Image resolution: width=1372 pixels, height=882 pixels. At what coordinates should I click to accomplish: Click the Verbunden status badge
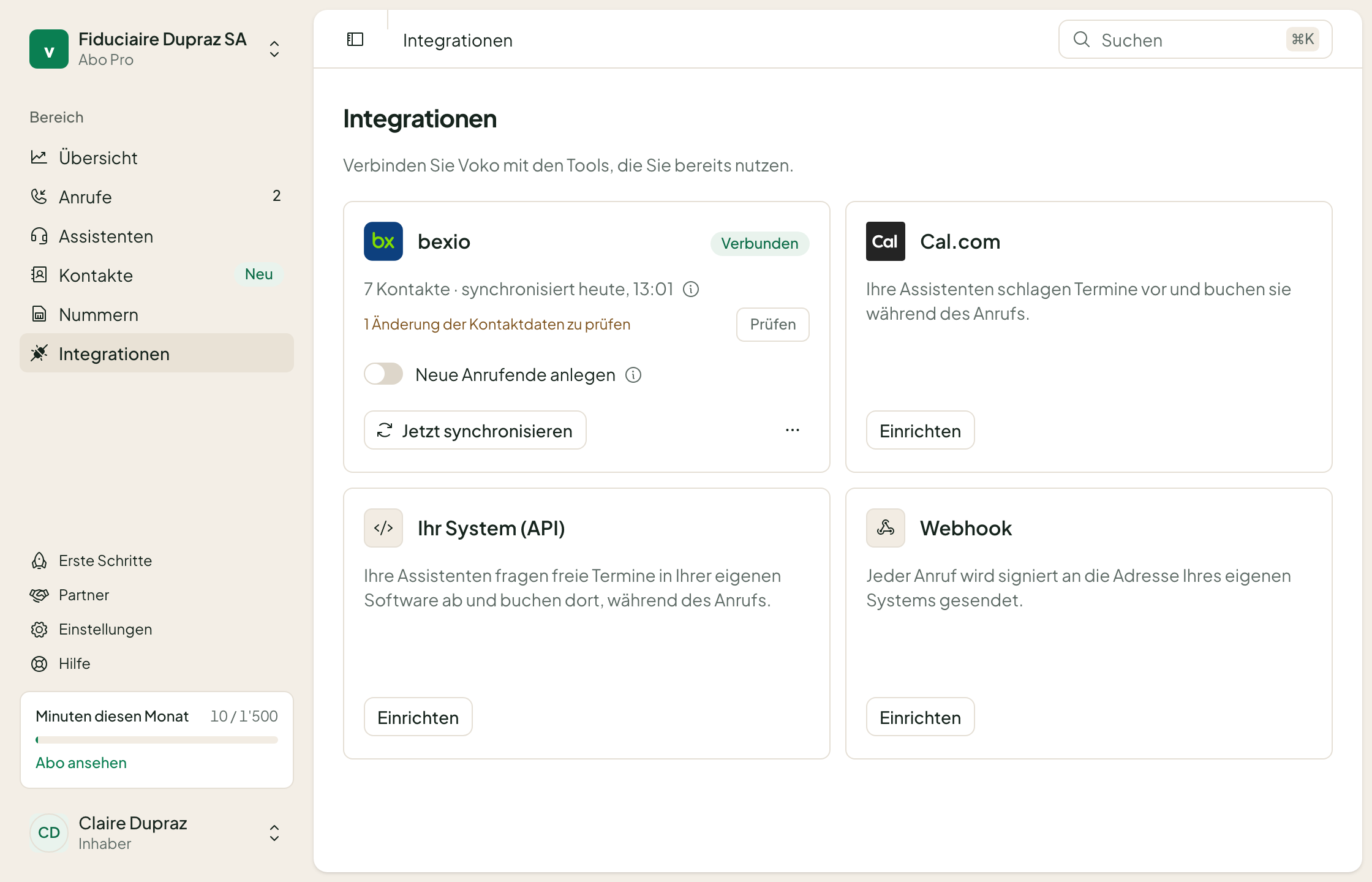[x=759, y=243]
